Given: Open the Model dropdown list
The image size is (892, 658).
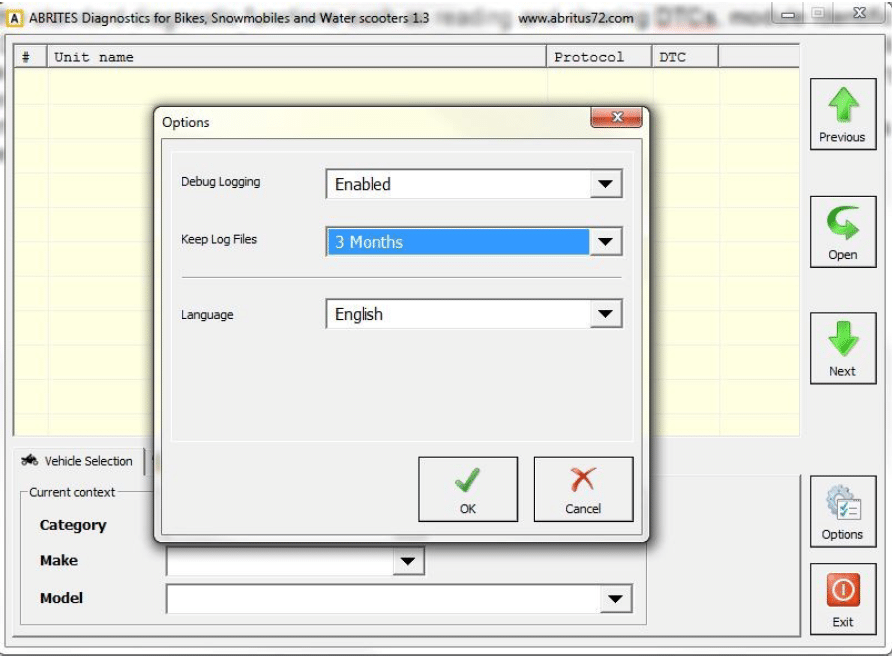Looking at the screenshot, I should (x=615, y=599).
